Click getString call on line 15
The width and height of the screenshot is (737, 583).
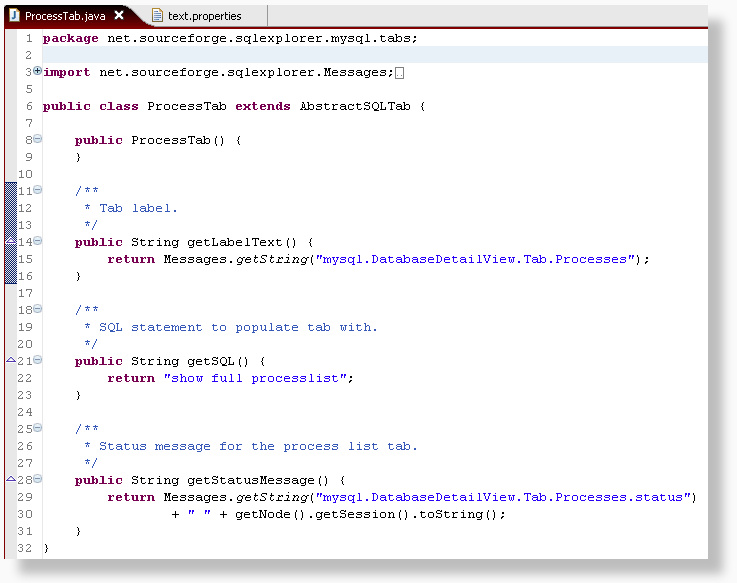(x=272, y=260)
